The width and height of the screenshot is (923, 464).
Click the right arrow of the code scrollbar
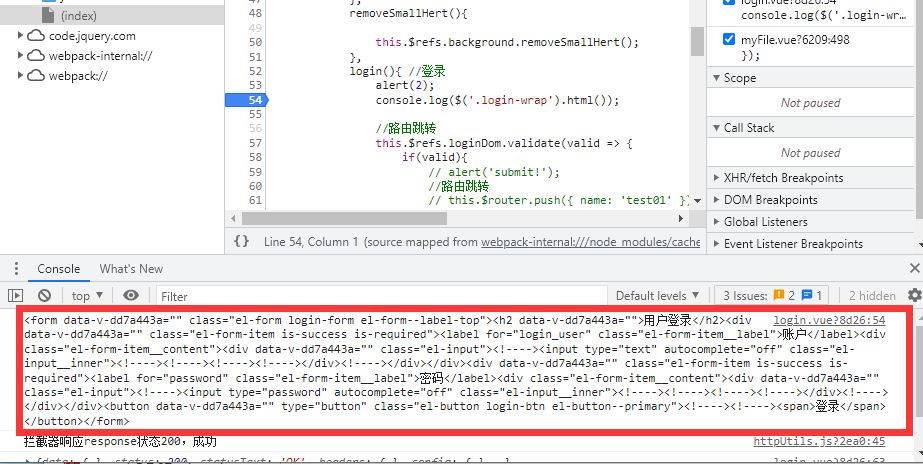[681, 218]
